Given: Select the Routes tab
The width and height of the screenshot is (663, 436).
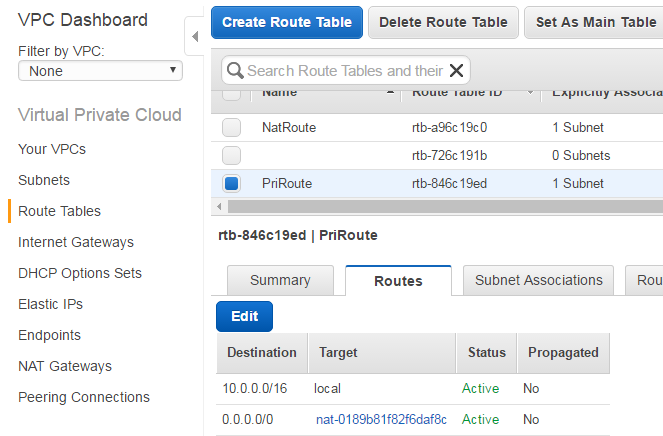Looking at the screenshot, I should pyautogui.click(x=398, y=281).
